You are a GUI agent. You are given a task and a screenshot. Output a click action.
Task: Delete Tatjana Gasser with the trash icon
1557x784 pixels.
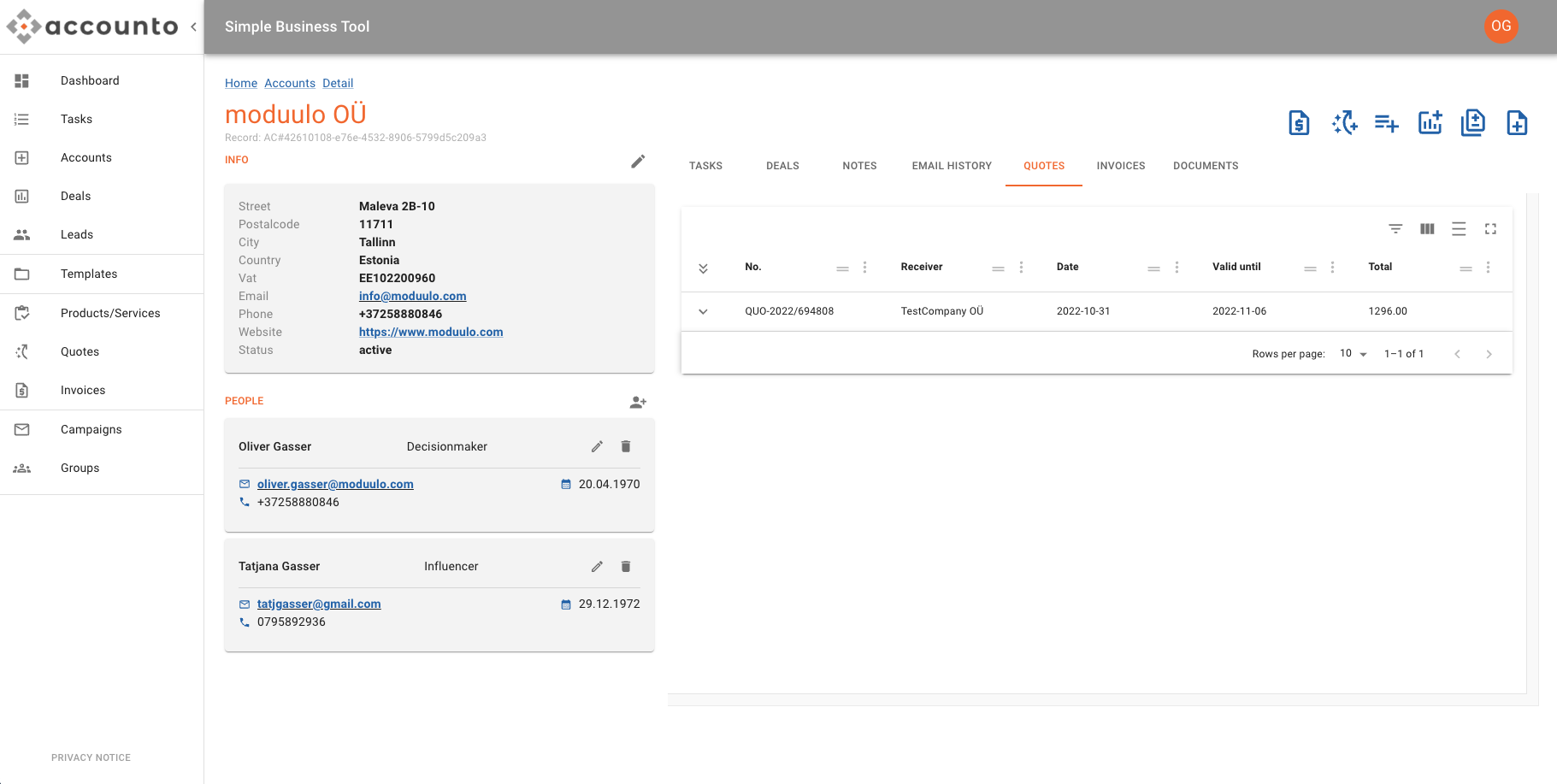pos(626,566)
